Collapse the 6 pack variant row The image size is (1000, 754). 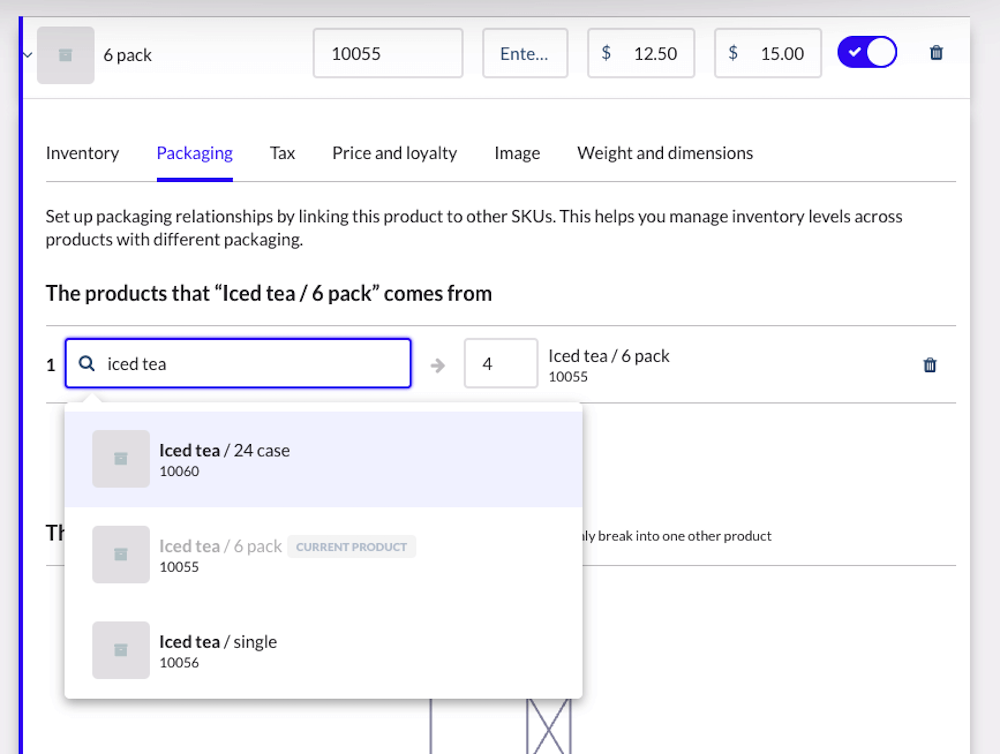[x=28, y=55]
